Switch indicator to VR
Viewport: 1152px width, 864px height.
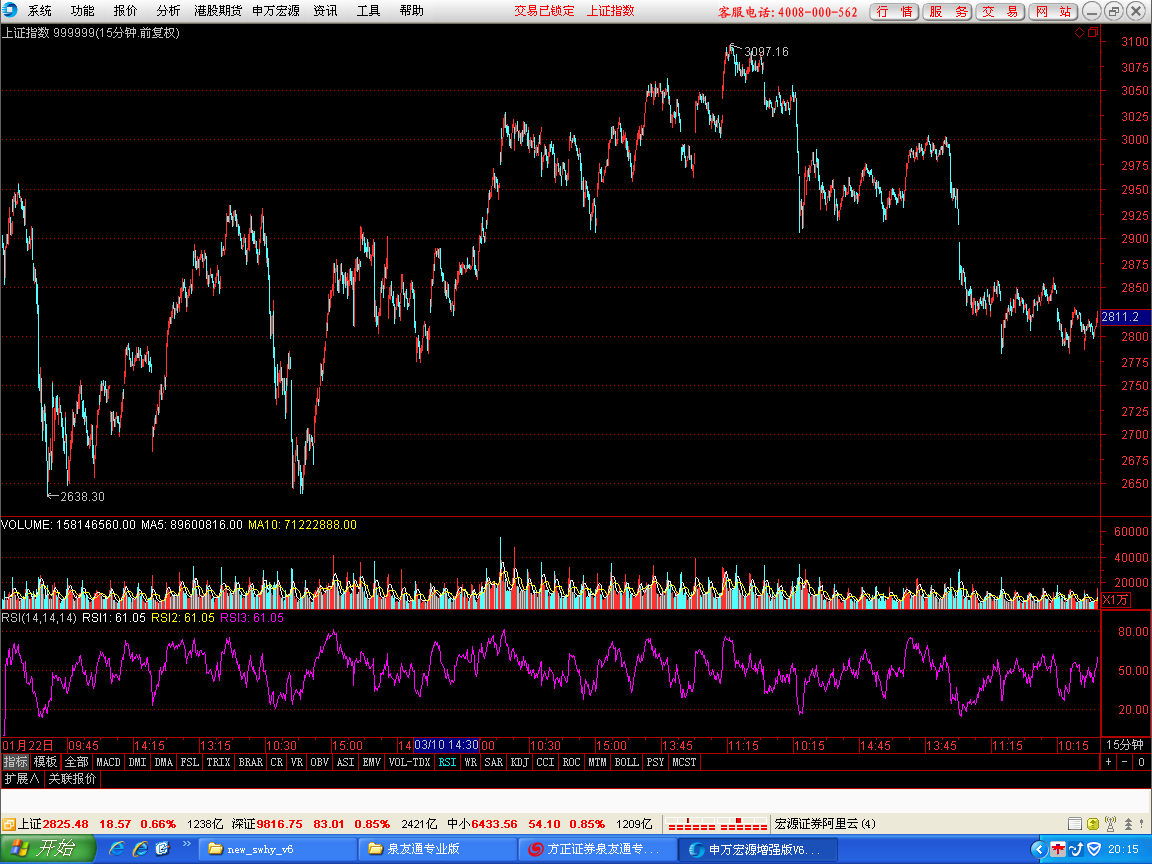297,762
